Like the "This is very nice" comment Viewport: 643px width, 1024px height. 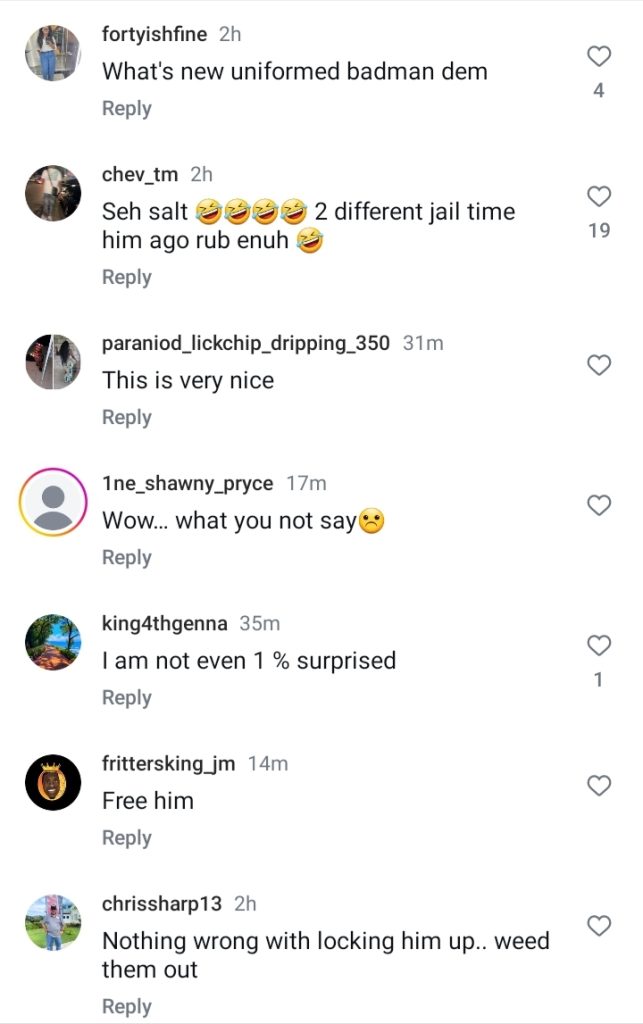tap(598, 365)
